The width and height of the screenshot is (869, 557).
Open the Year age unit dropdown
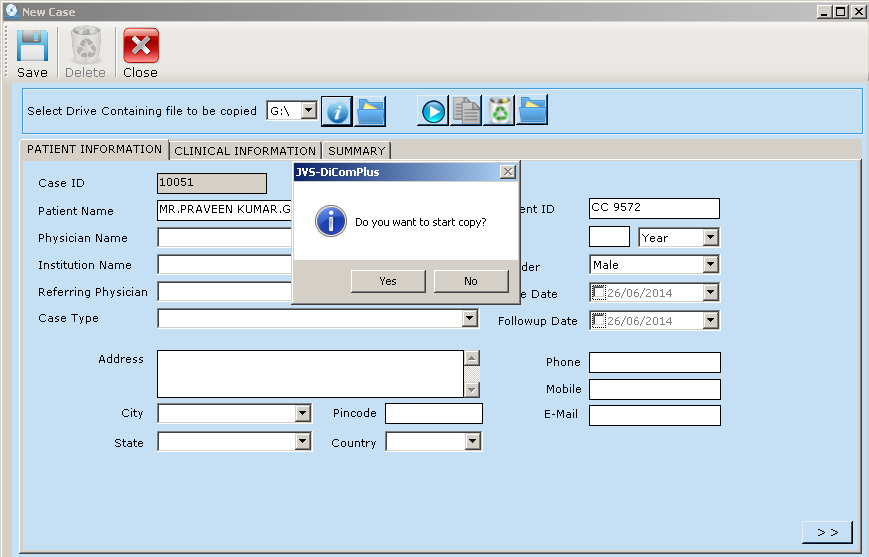pos(710,238)
